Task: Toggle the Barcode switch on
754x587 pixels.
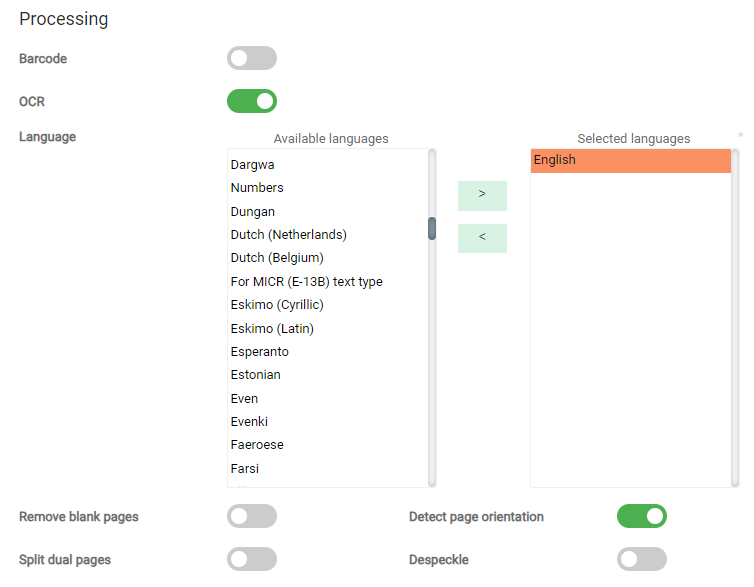Action: [x=251, y=59]
